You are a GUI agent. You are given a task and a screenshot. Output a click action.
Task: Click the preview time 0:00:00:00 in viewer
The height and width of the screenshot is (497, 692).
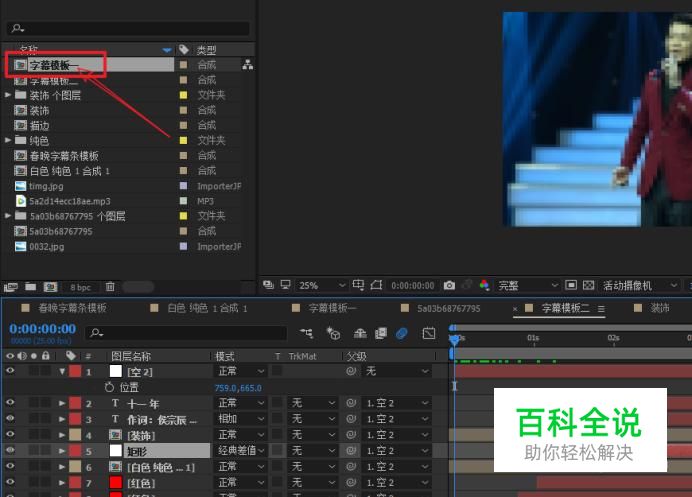(x=413, y=286)
